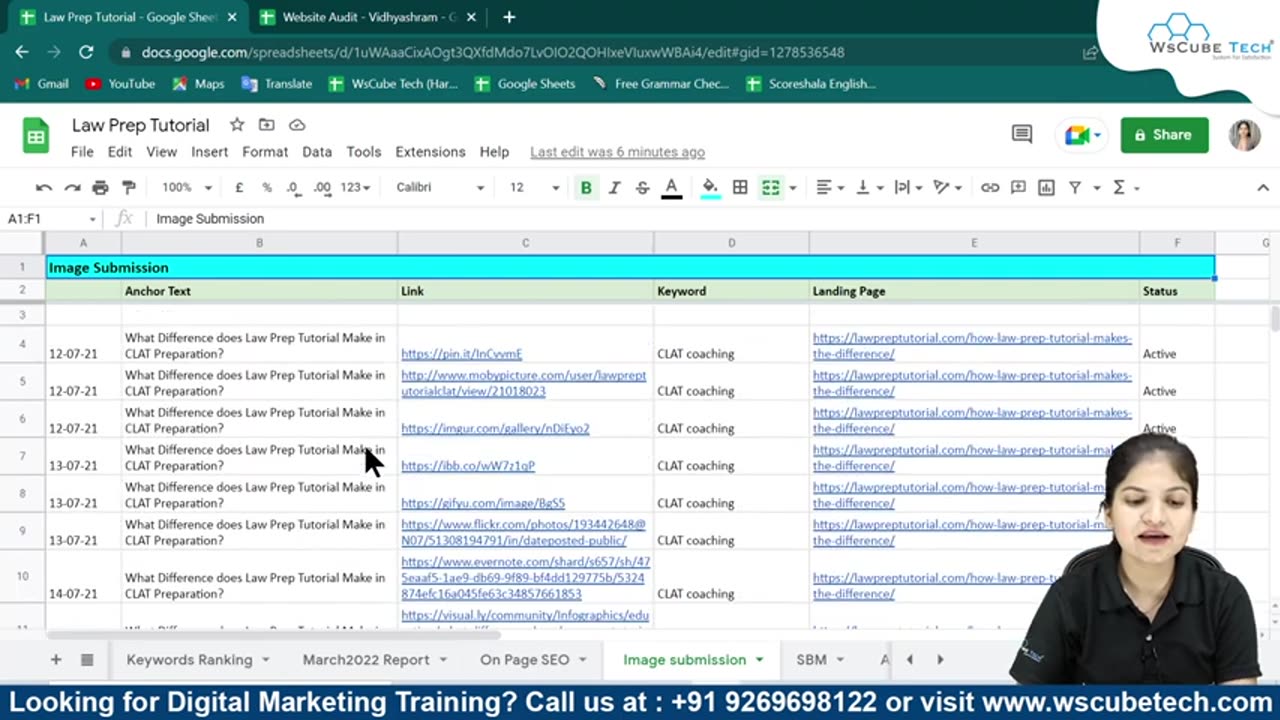Open the Insert menu
The height and width of the screenshot is (720, 1280).
(209, 152)
